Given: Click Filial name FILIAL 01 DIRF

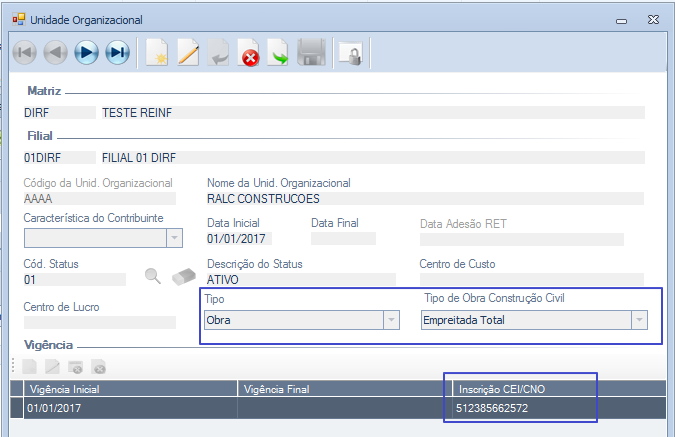Looking at the screenshot, I should point(373,158).
